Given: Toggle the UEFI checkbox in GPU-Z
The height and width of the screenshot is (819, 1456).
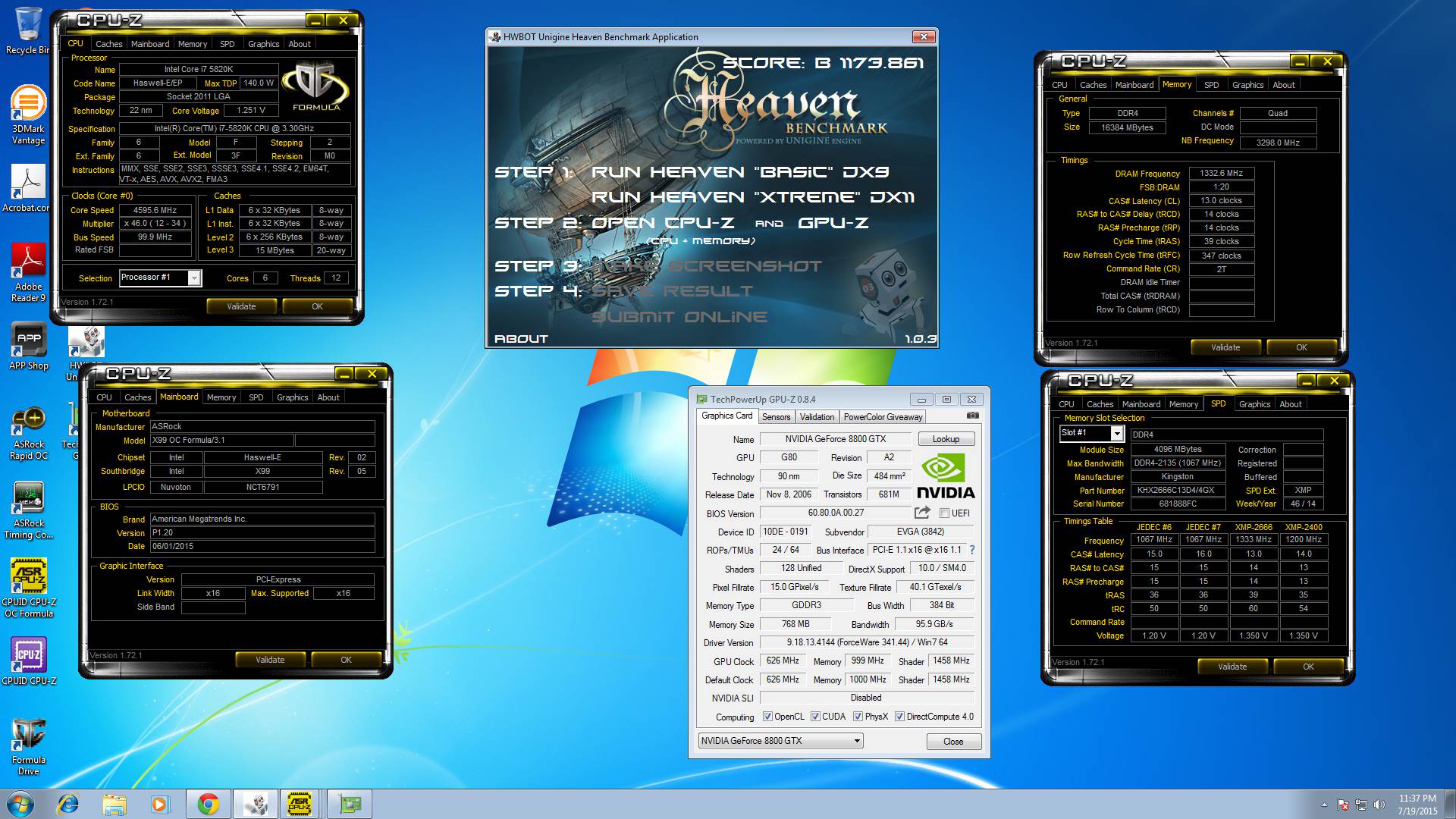Looking at the screenshot, I should pyautogui.click(x=945, y=513).
